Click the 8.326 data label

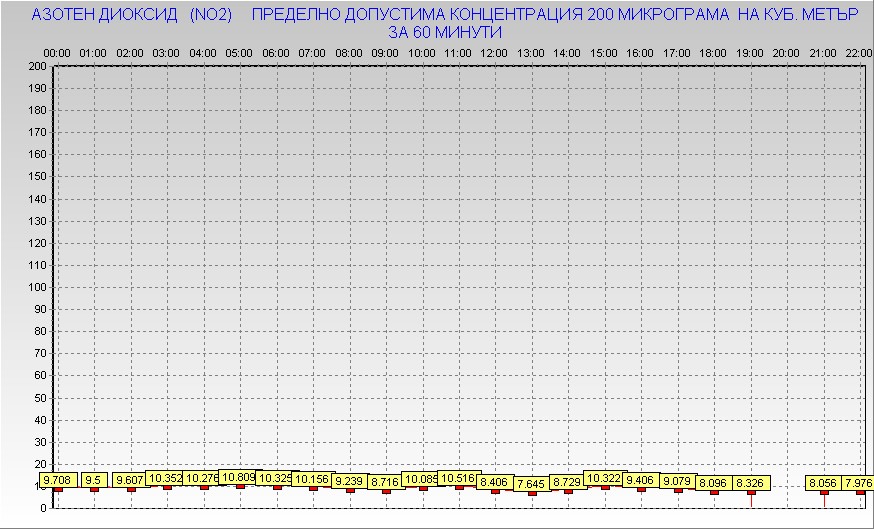[750, 483]
